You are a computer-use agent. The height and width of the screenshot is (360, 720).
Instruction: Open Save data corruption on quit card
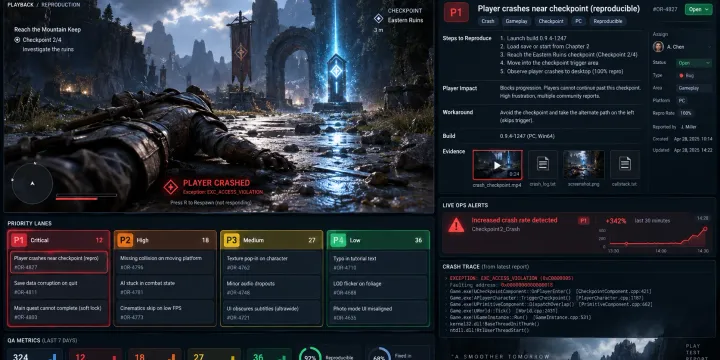(x=59, y=287)
